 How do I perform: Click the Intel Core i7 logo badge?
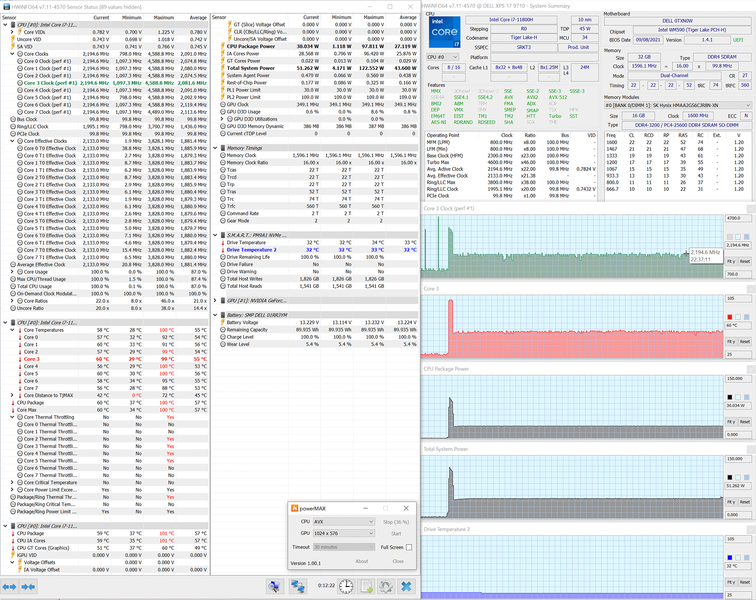(x=444, y=32)
